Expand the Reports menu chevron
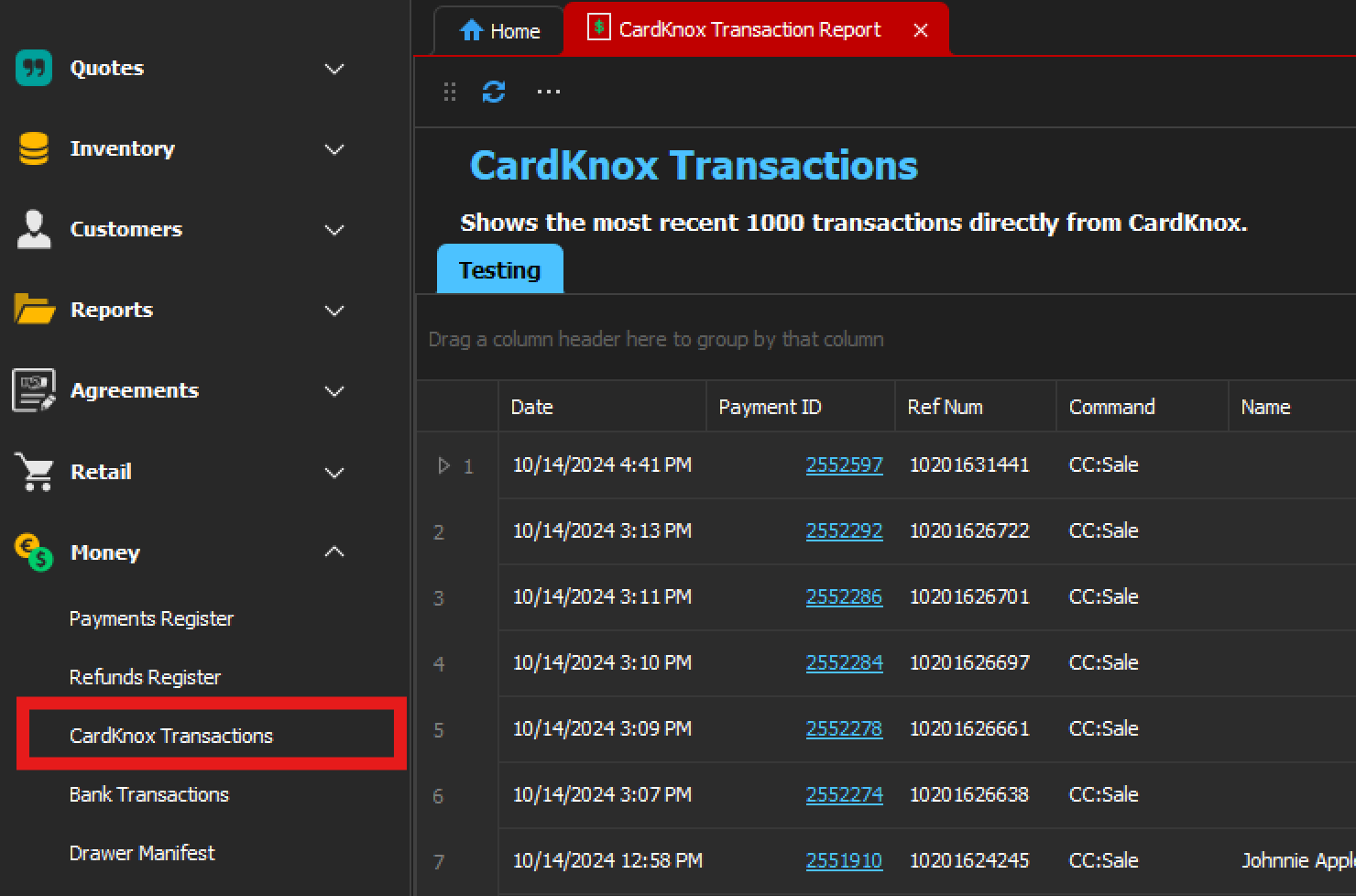This screenshot has height=896, width=1356. point(334,311)
